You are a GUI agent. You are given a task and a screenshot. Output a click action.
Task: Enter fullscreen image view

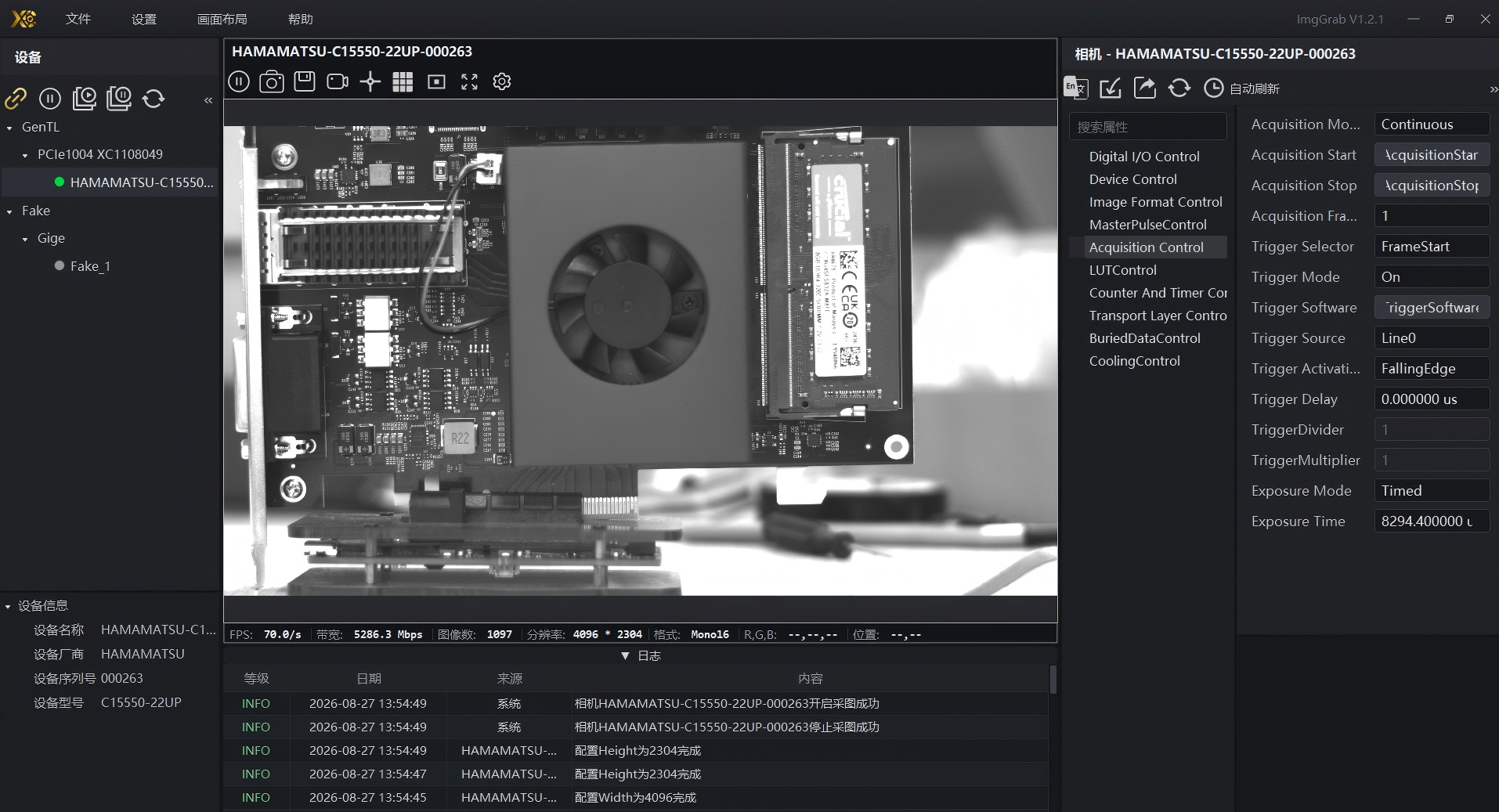469,81
